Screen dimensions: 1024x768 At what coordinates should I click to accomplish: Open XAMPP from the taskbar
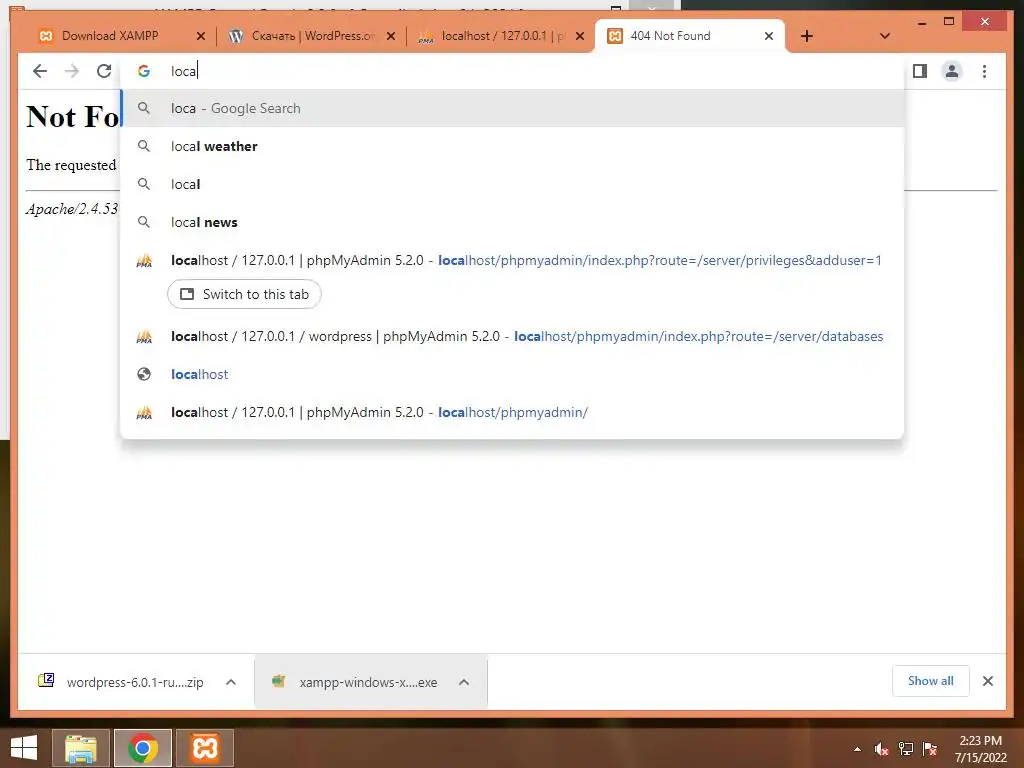(x=205, y=748)
